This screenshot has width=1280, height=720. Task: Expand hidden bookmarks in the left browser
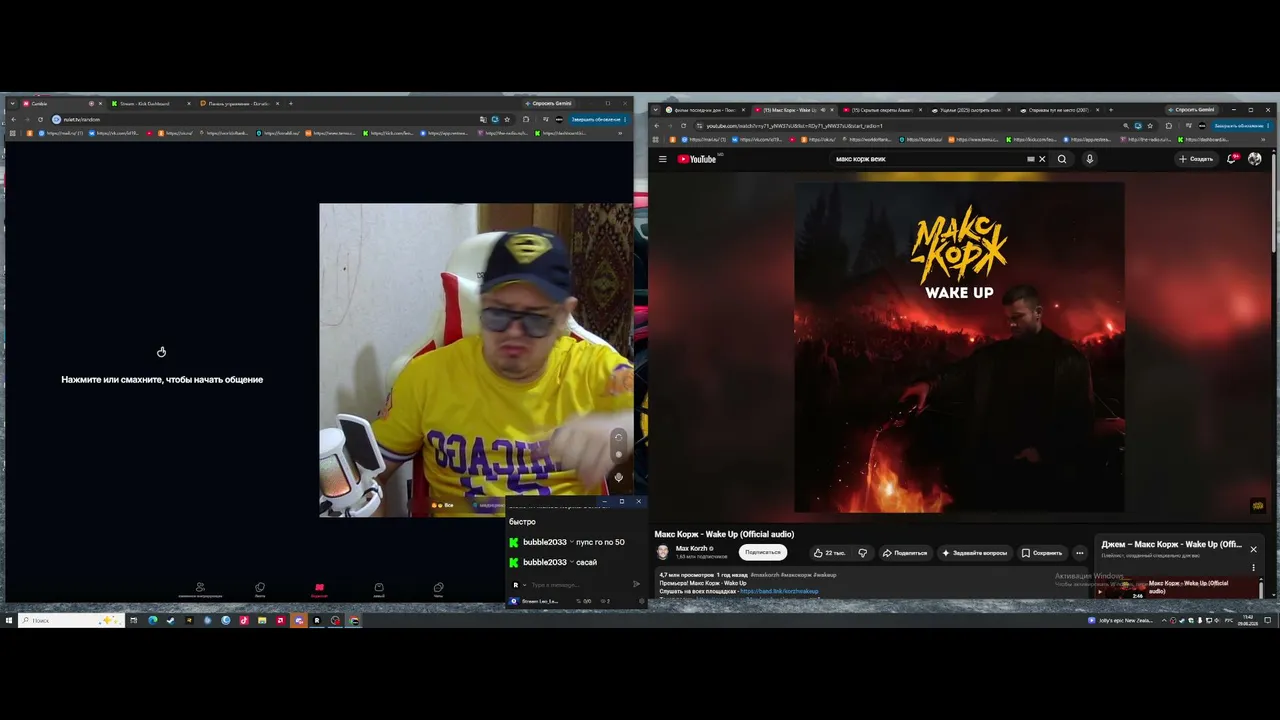click(x=620, y=133)
